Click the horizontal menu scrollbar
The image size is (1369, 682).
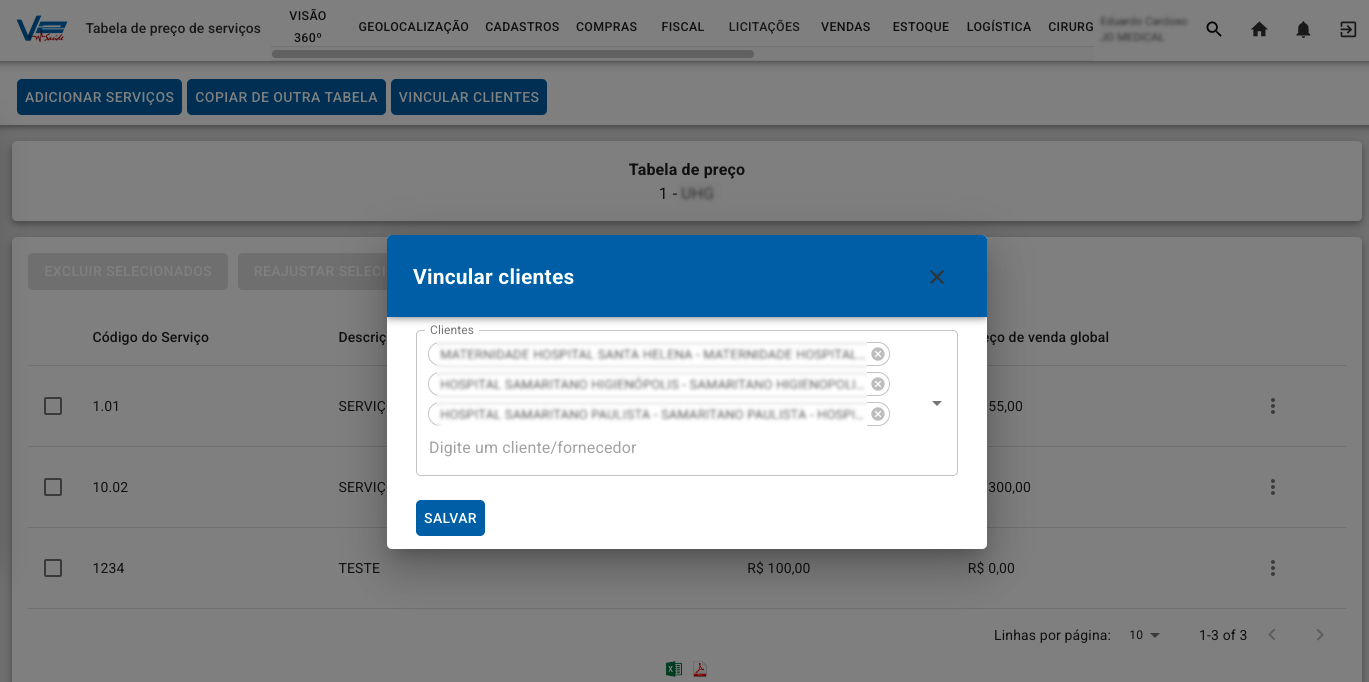tap(513, 54)
